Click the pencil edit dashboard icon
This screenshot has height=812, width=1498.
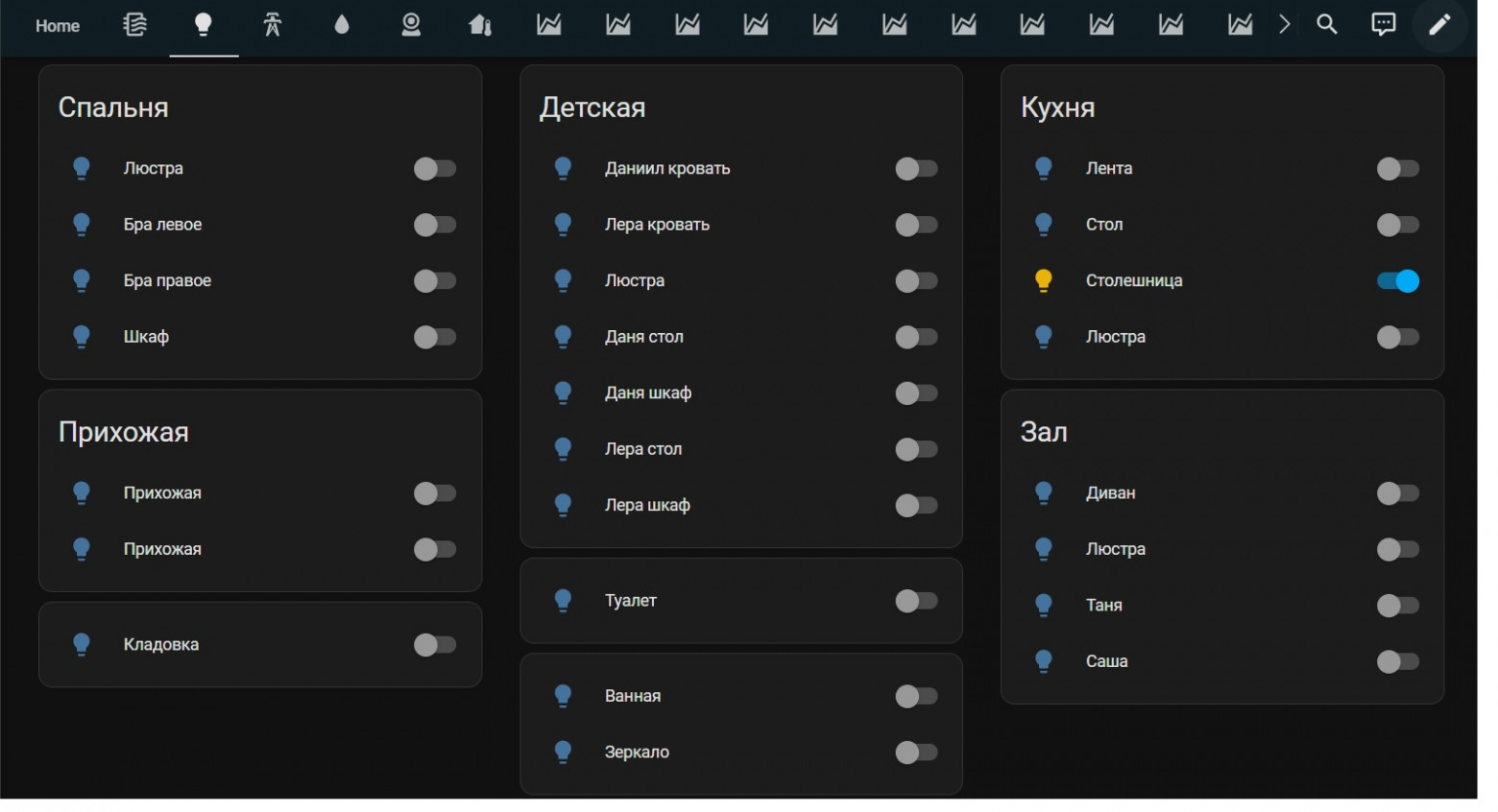[x=1439, y=25]
